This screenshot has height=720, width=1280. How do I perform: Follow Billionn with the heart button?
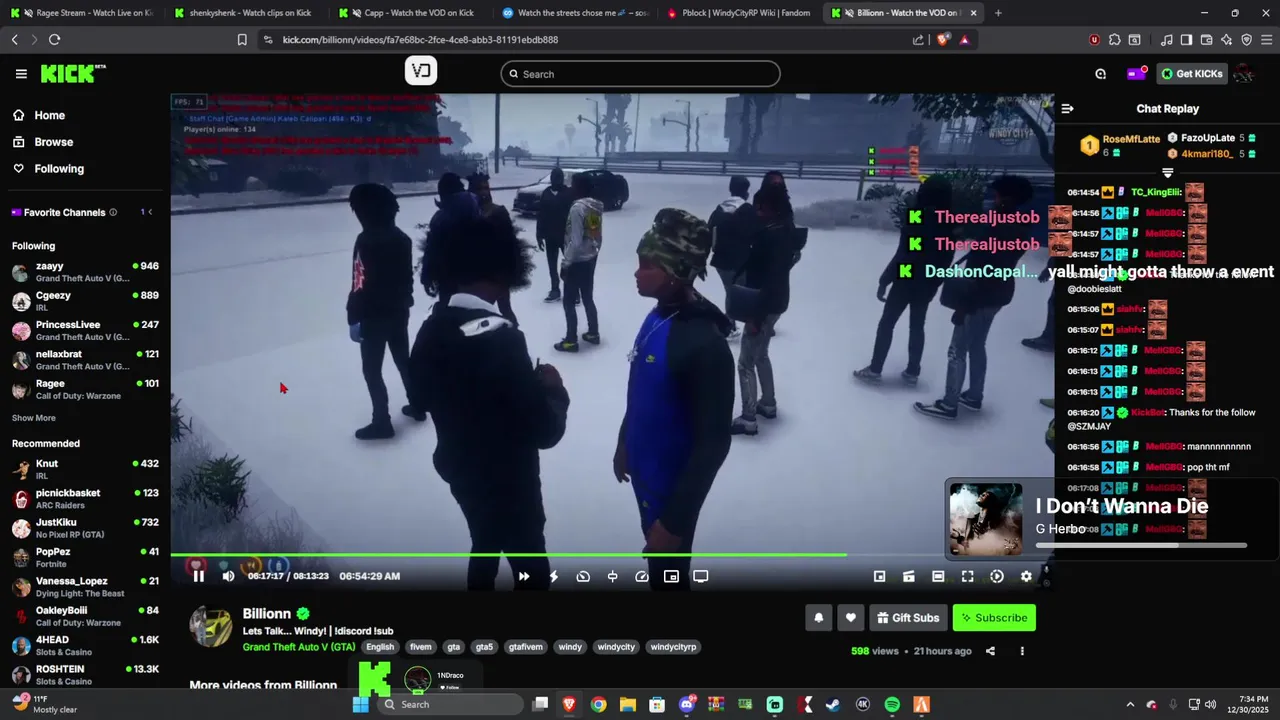850,618
